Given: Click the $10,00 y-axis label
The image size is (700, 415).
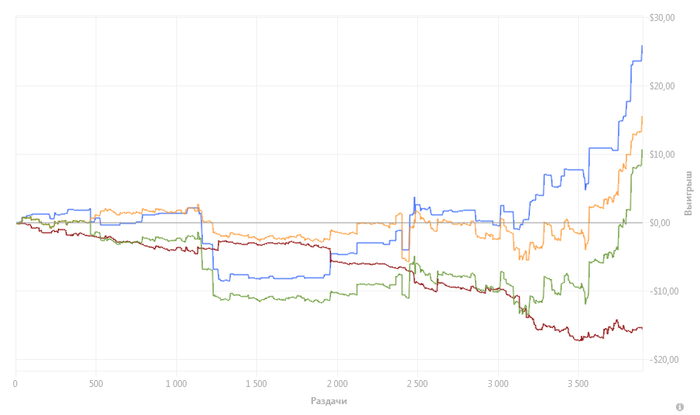Looking at the screenshot, I should [662, 154].
